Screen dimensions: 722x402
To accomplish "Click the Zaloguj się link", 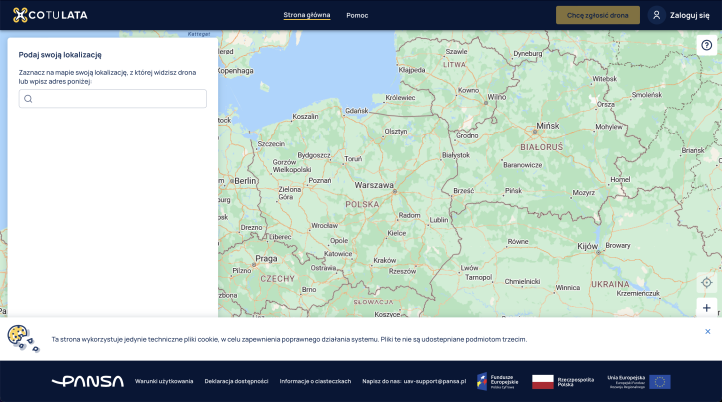I will (x=689, y=15).
